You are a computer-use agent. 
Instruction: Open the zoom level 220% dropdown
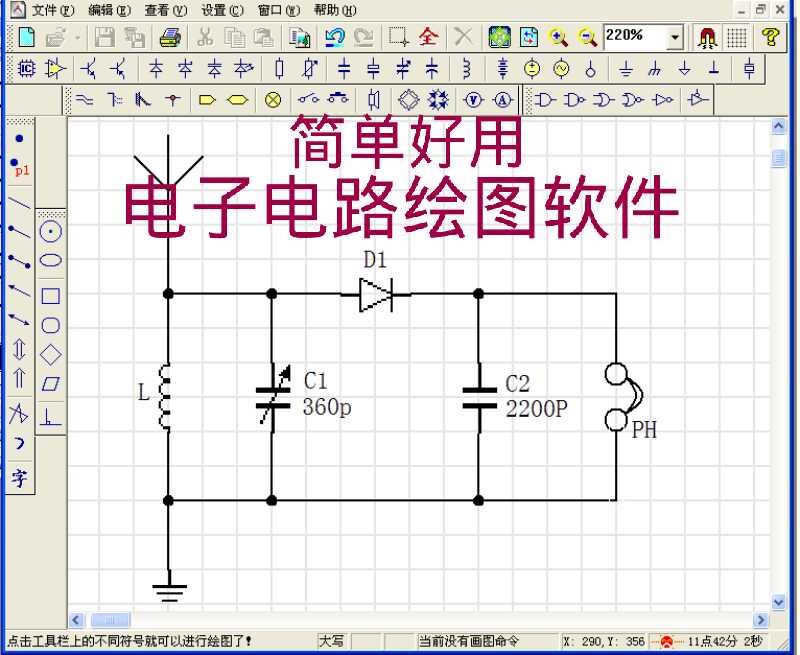(x=673, y=37)
